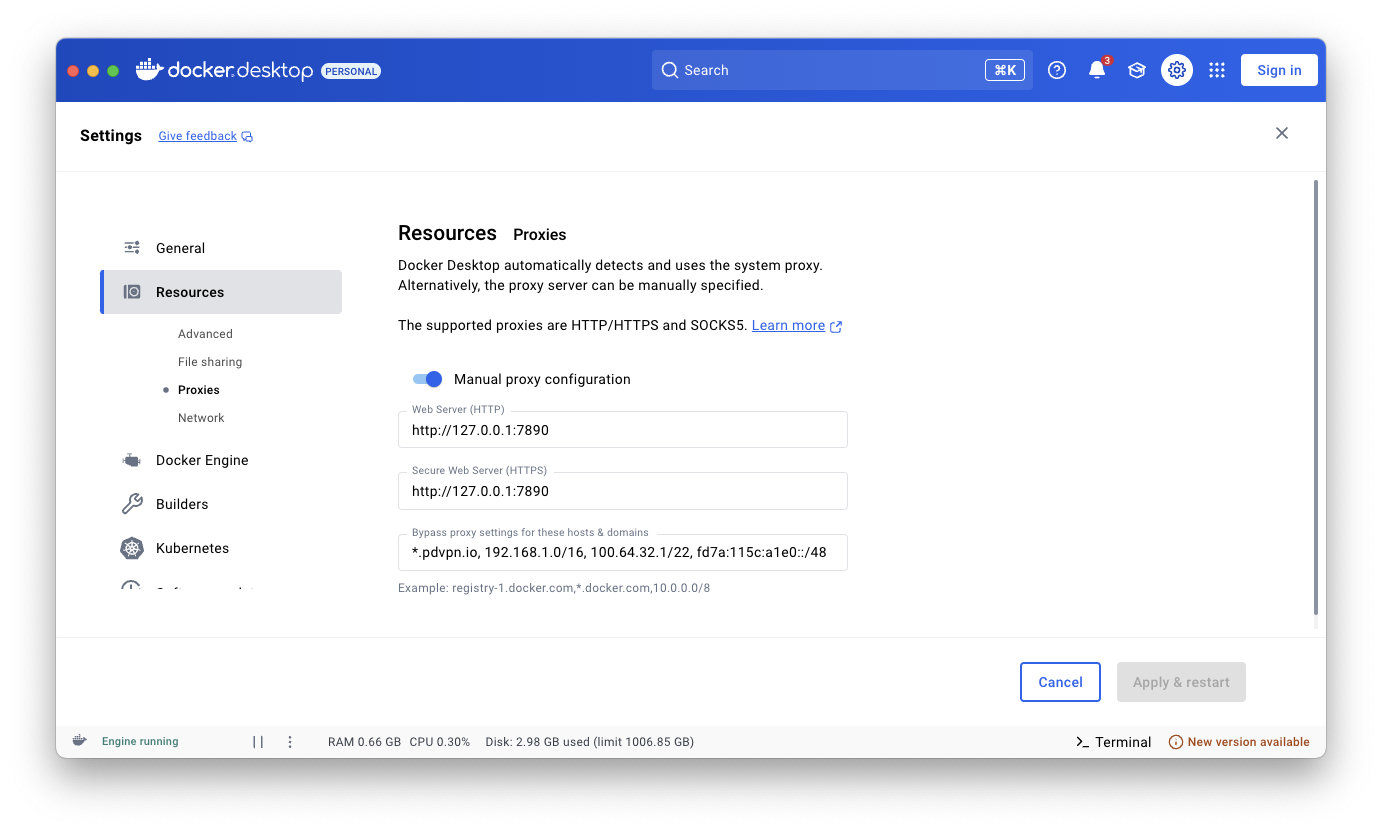Click the General sliders icon
This screenshot has height=832, width=1382.
tap(132, 248)
